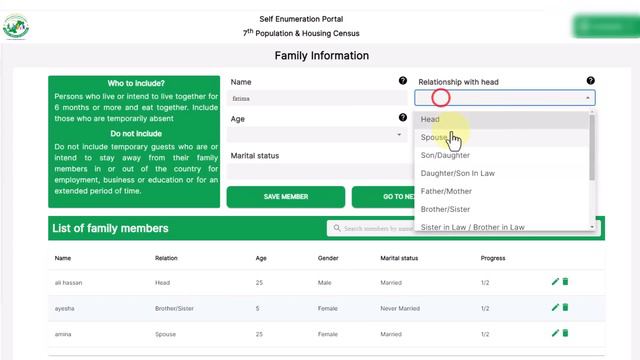640x360 pixels.
Task: Click 'Brother/Sister' relation in ayesha's row
Action: coord(174,309)
